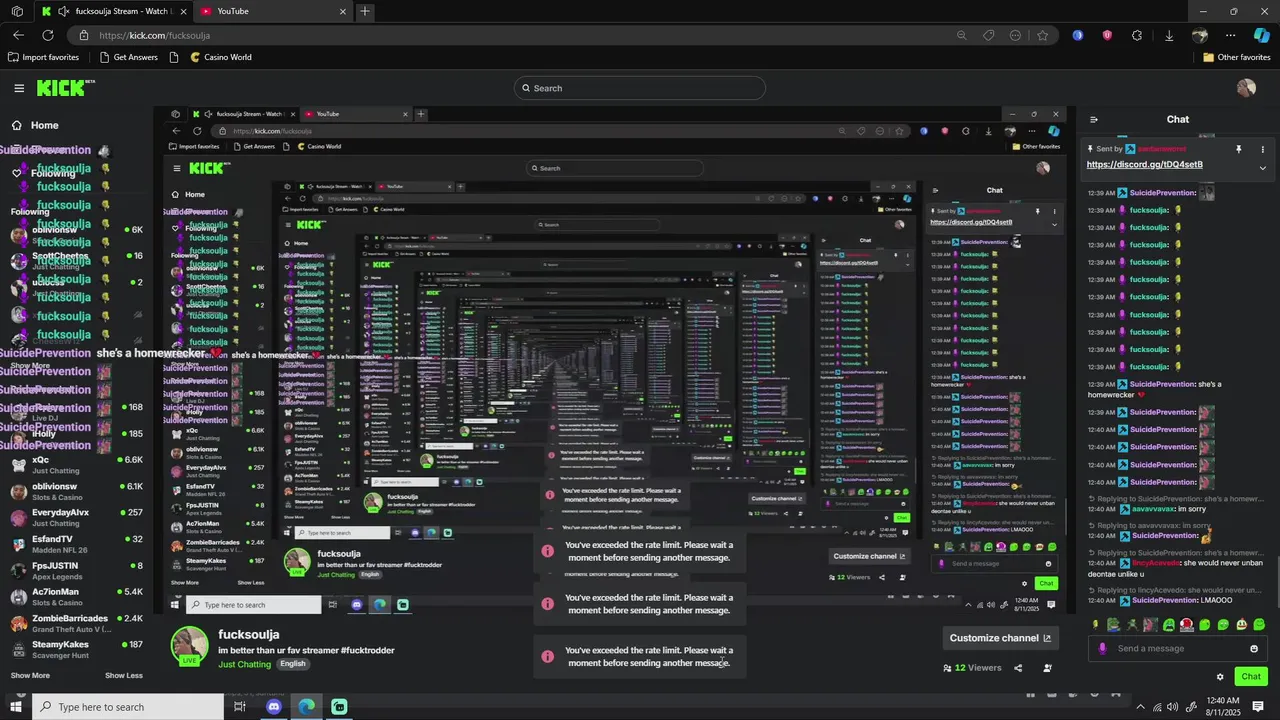
Task: Open browser Extensions puzzle icon
Action: tap(1137, 35)
